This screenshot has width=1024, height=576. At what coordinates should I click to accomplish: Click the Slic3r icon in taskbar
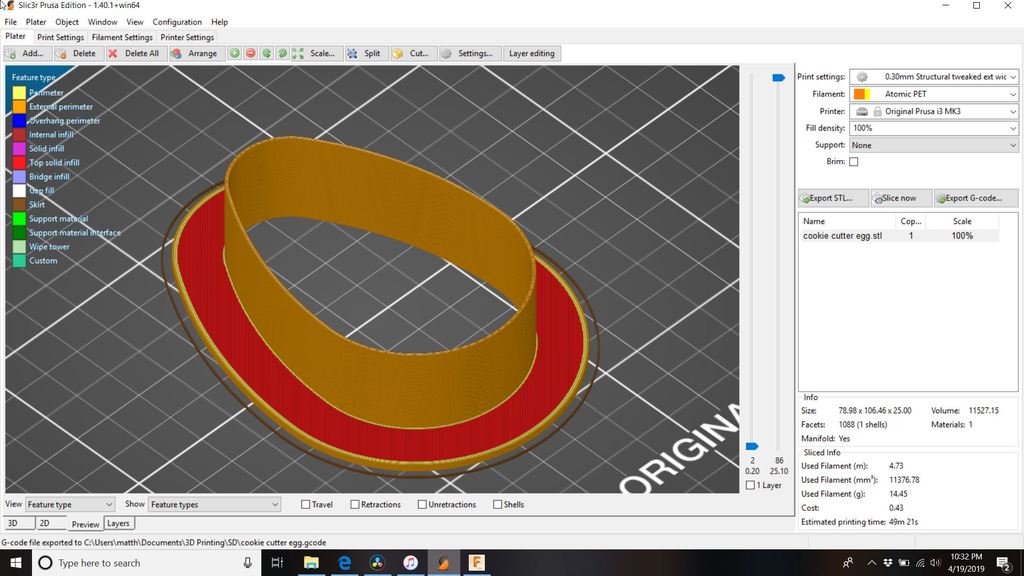443,562
